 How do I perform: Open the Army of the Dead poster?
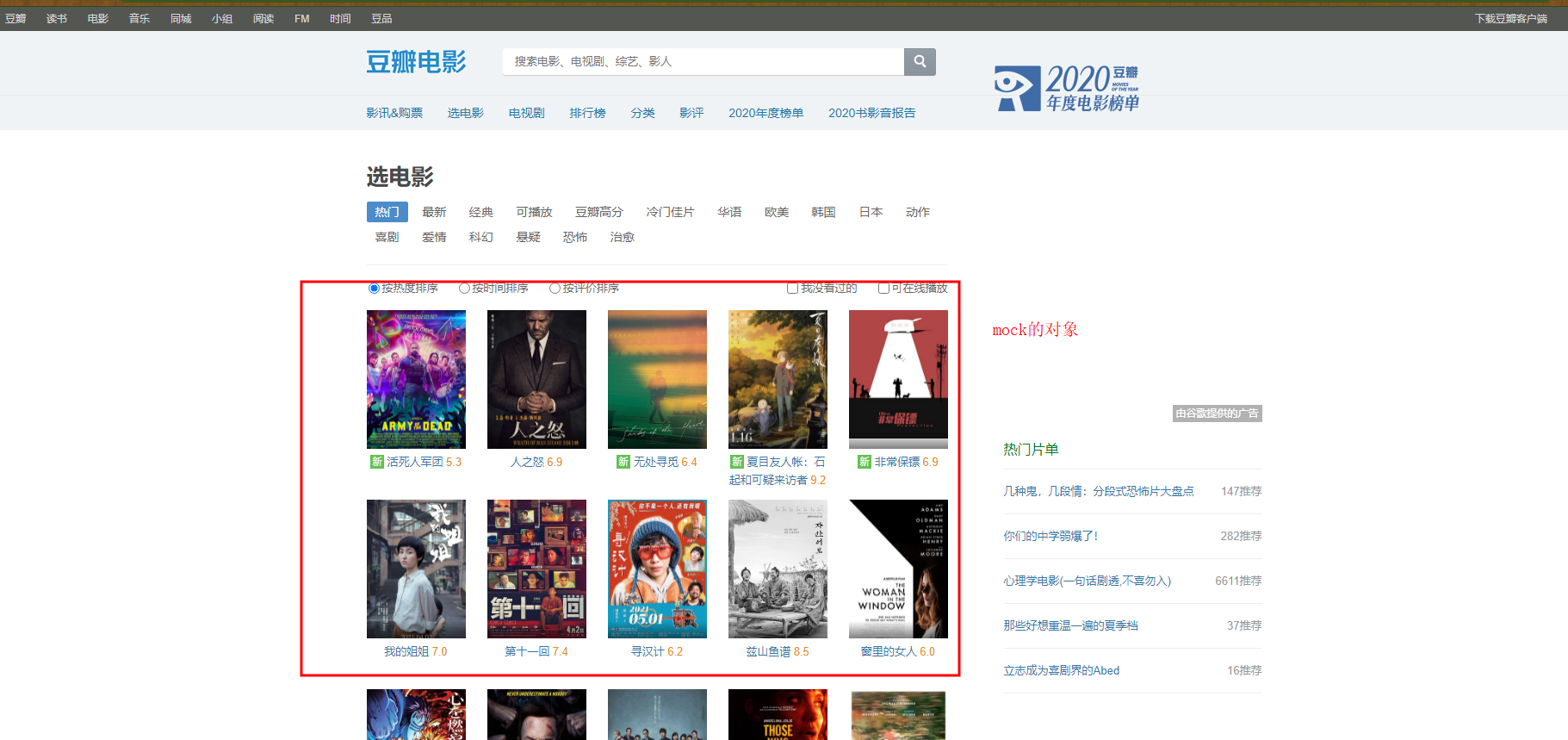416,379
